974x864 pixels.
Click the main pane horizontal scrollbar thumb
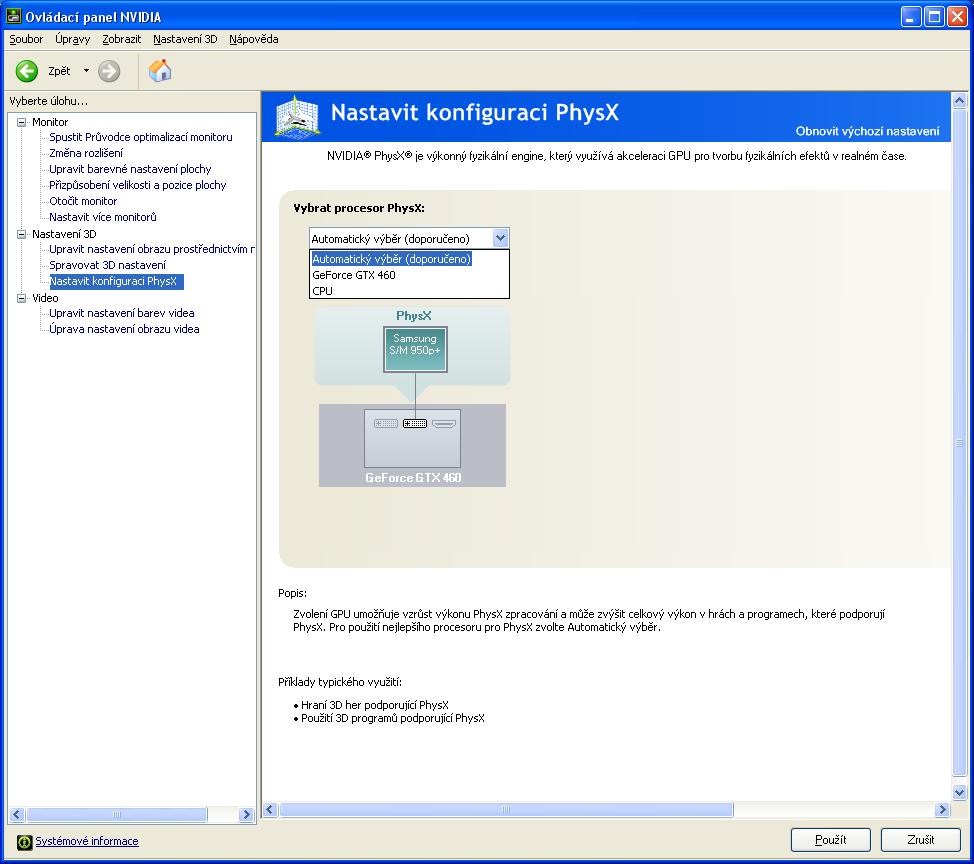[x=506, y=809]
